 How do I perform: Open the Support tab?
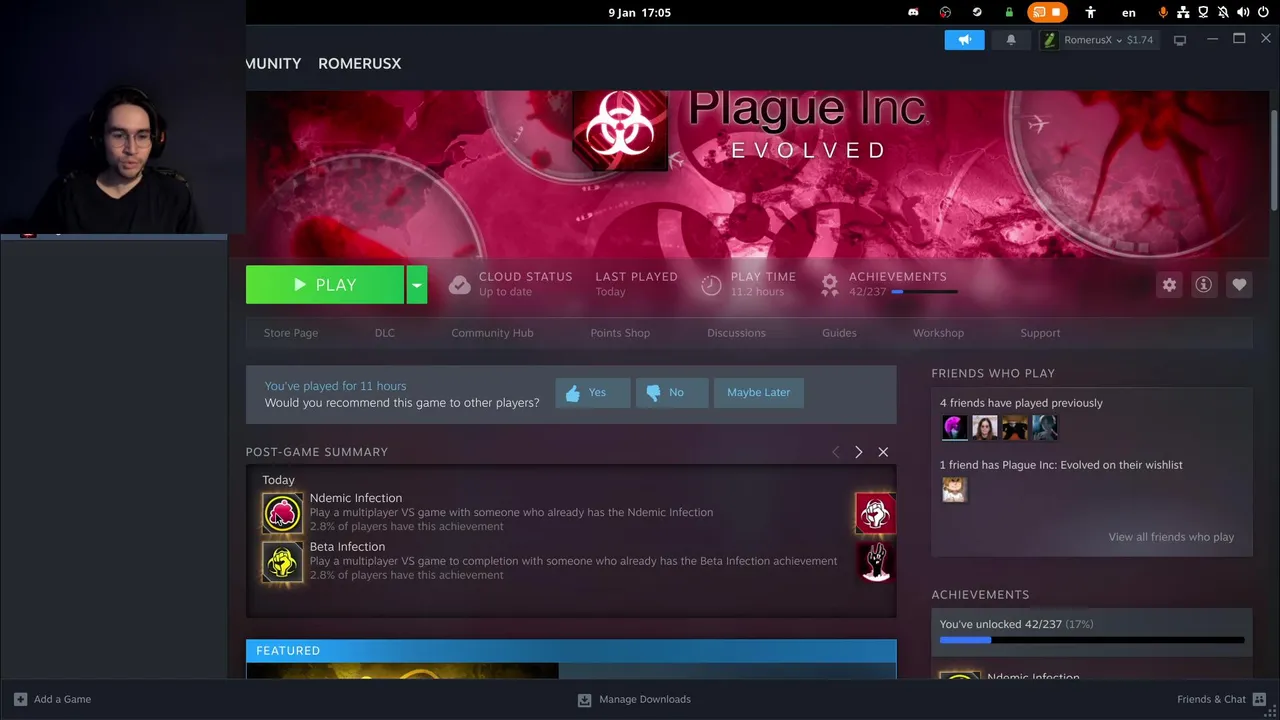1040,333
